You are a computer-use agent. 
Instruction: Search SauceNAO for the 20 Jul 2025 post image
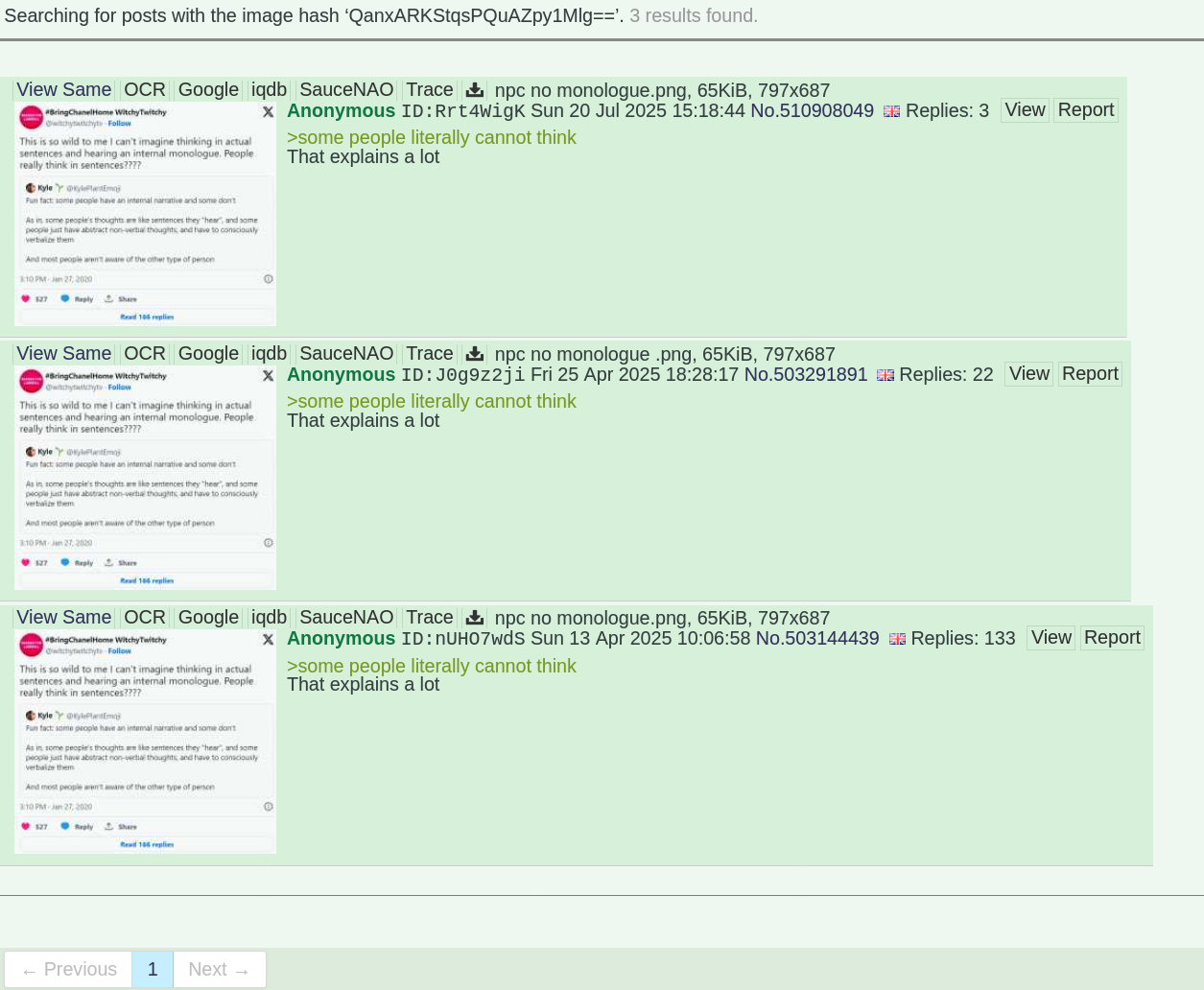point(346,89)
